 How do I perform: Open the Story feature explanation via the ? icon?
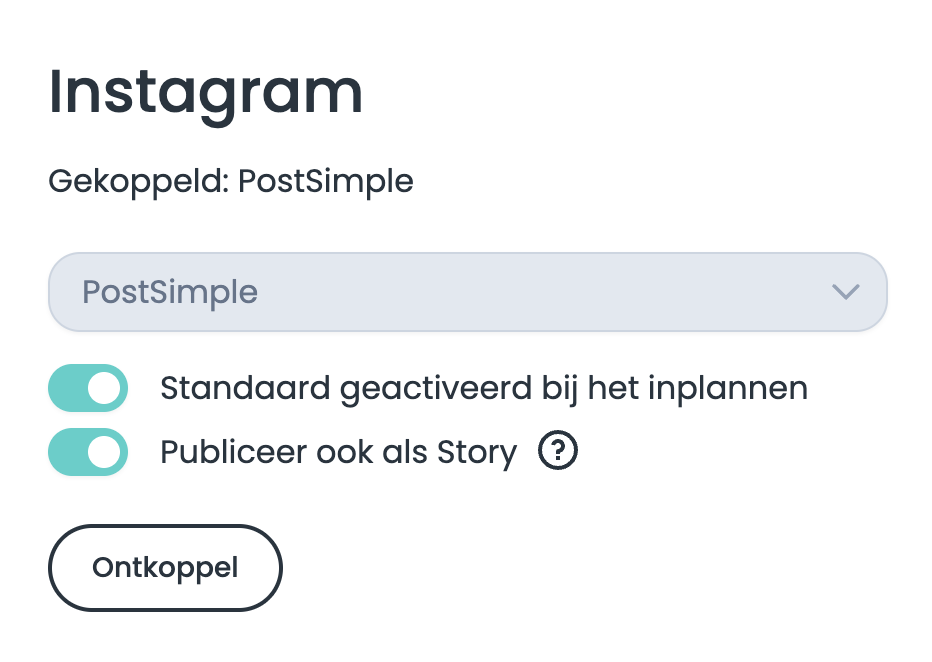[x=558, y=451]
